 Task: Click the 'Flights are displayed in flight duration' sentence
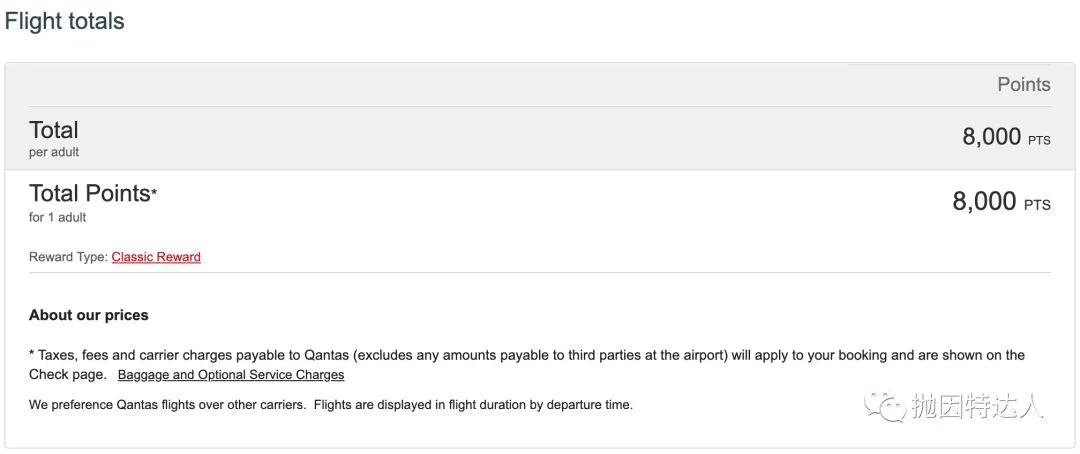[x=474, y=405]
